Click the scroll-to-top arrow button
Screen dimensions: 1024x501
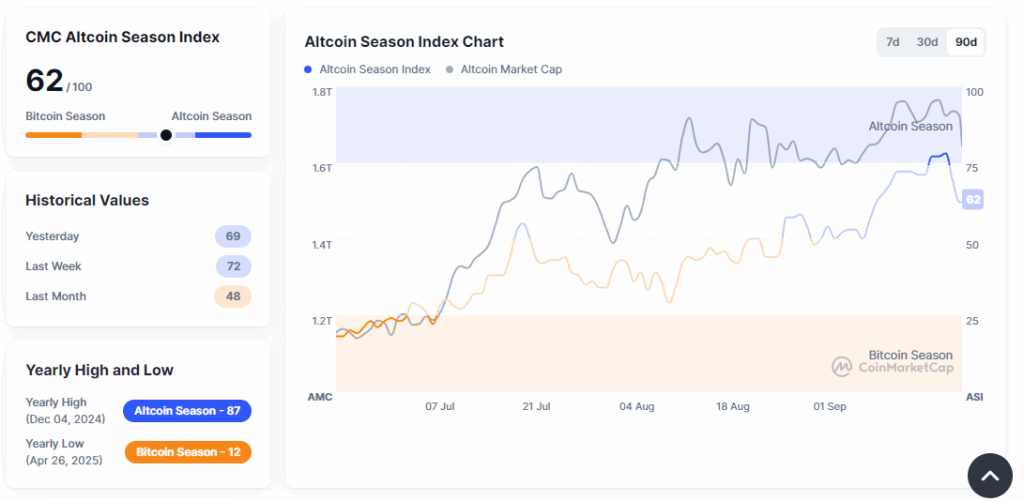click(x=989, y=476)
